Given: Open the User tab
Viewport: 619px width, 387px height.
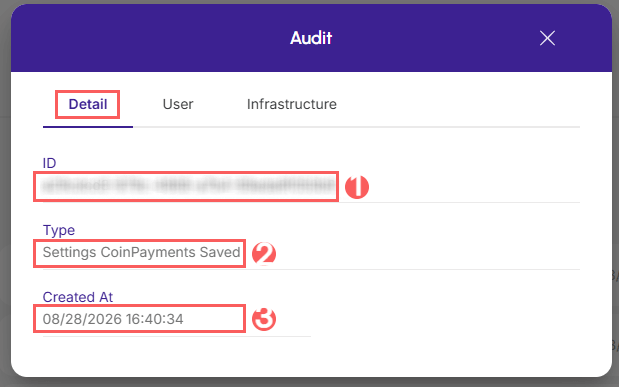Looking at the screenshot, I should [x=178, y=104].
